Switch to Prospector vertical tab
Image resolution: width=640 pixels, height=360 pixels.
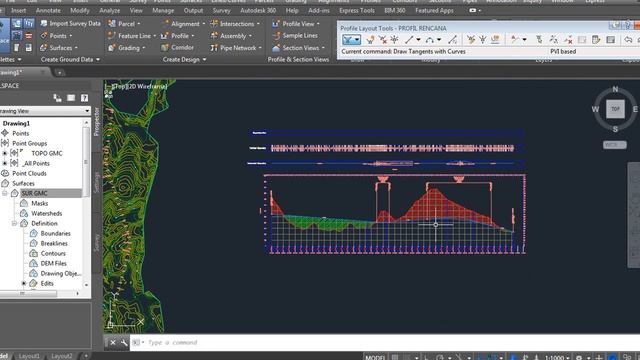97,121
